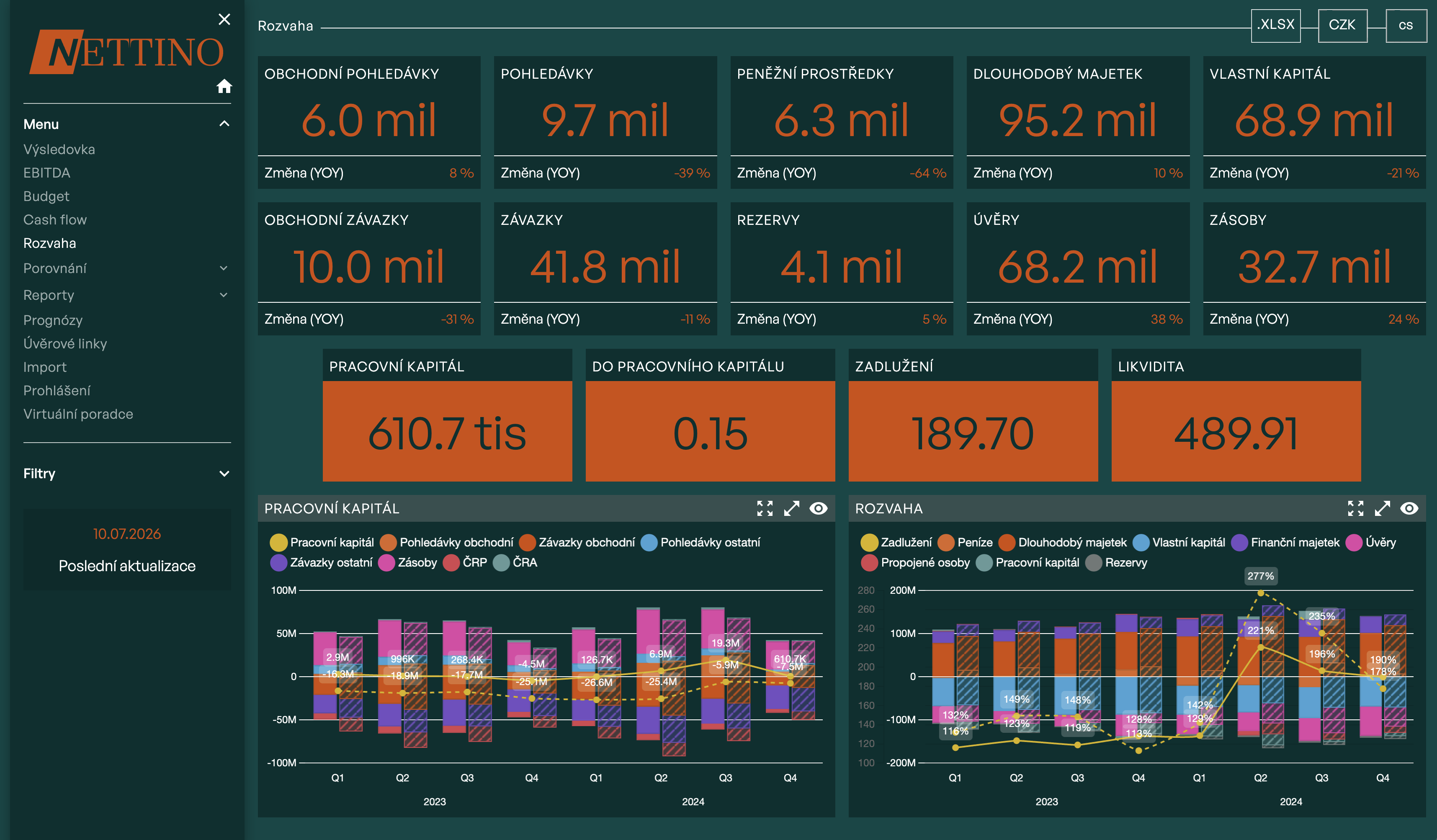Expand the Porovnání submenu
The height and width of the screenshot is (840, 1437).
click(x=224, y=268)
